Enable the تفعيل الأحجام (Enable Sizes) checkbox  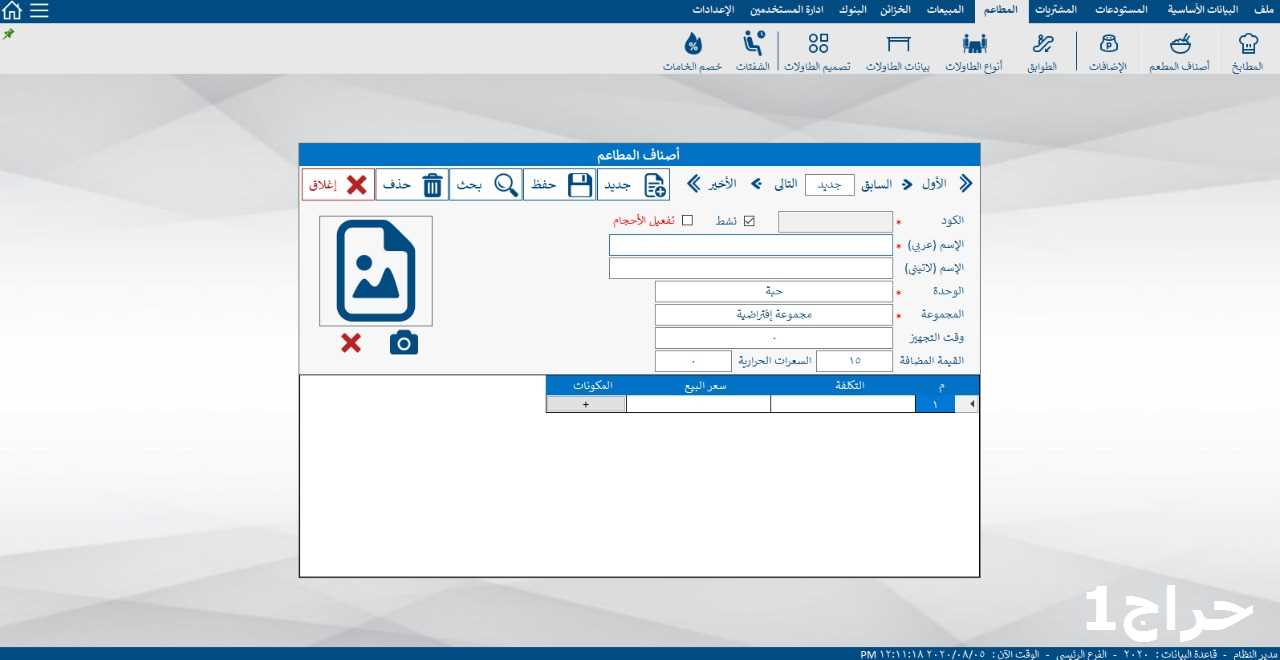[x=687, y=221]
